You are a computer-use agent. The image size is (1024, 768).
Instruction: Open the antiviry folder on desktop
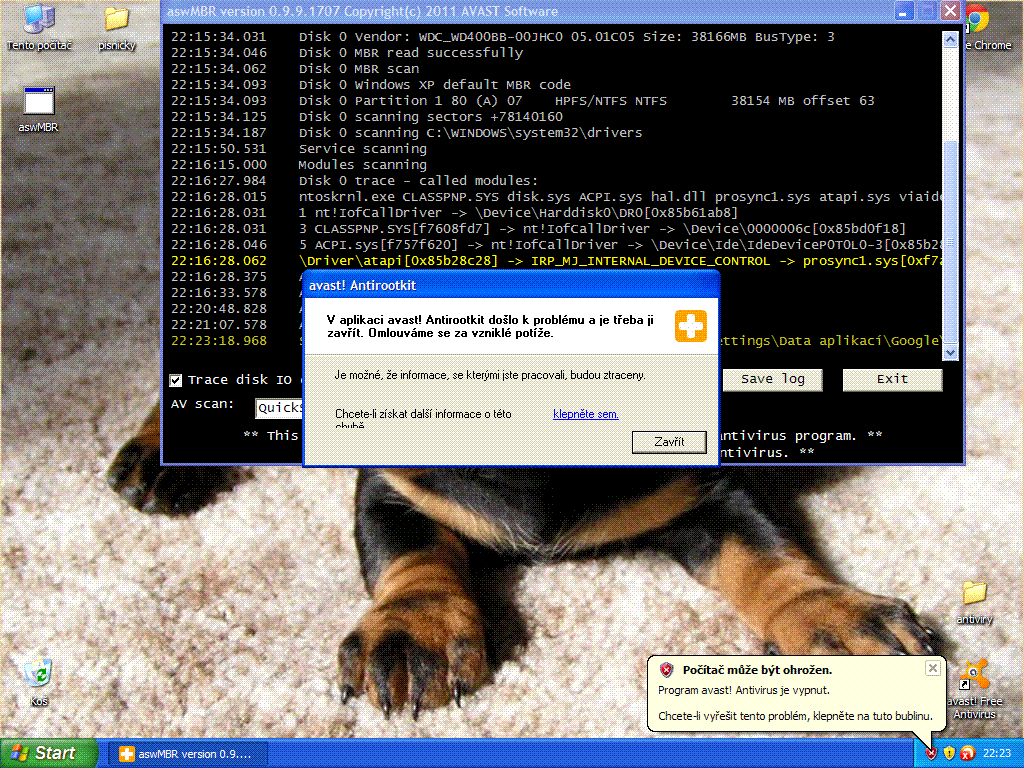pos(974,602)
